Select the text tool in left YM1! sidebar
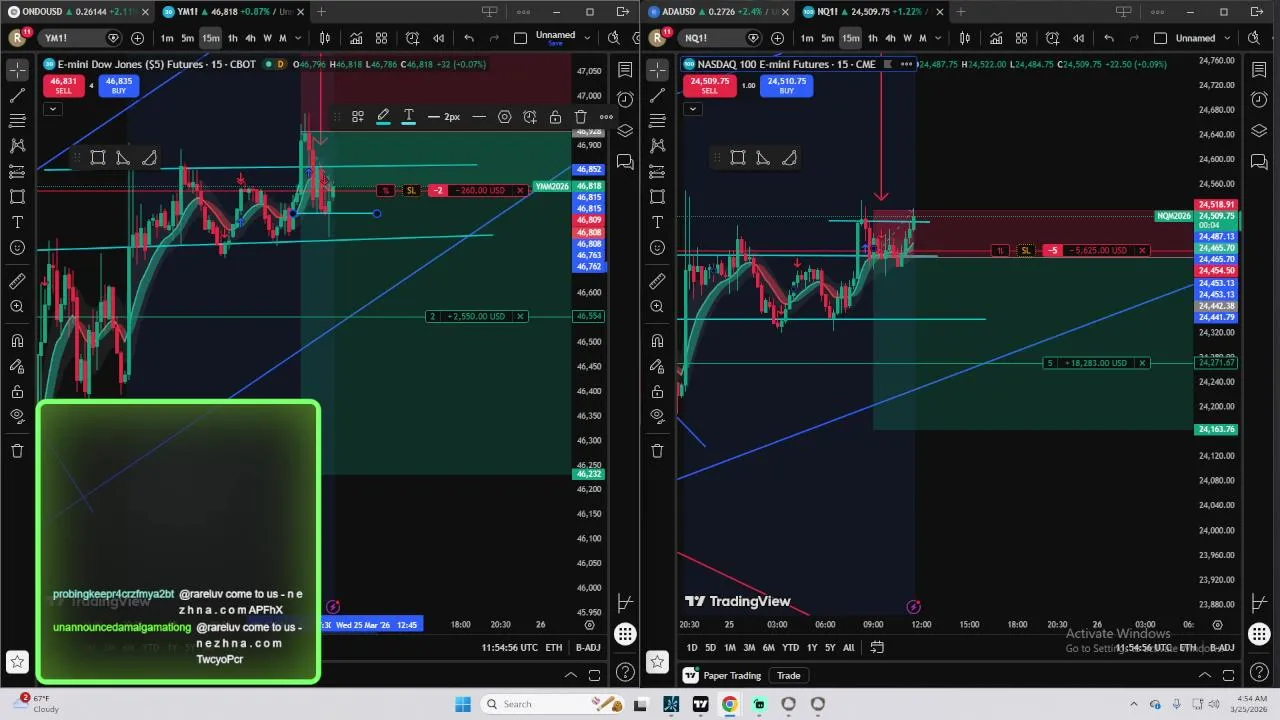This screenshot has width=1280, height=720. [17, 222]
